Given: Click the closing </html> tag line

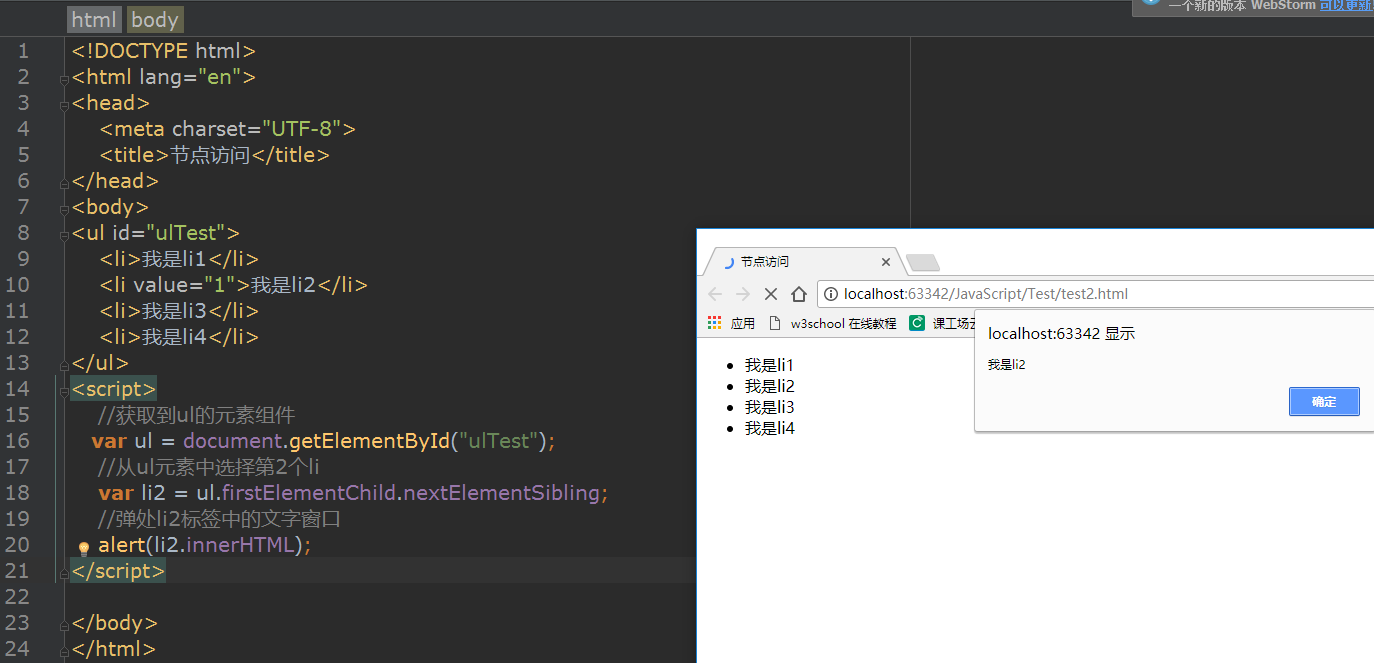Looking at the screenshot, I should [x=113, y=649].
